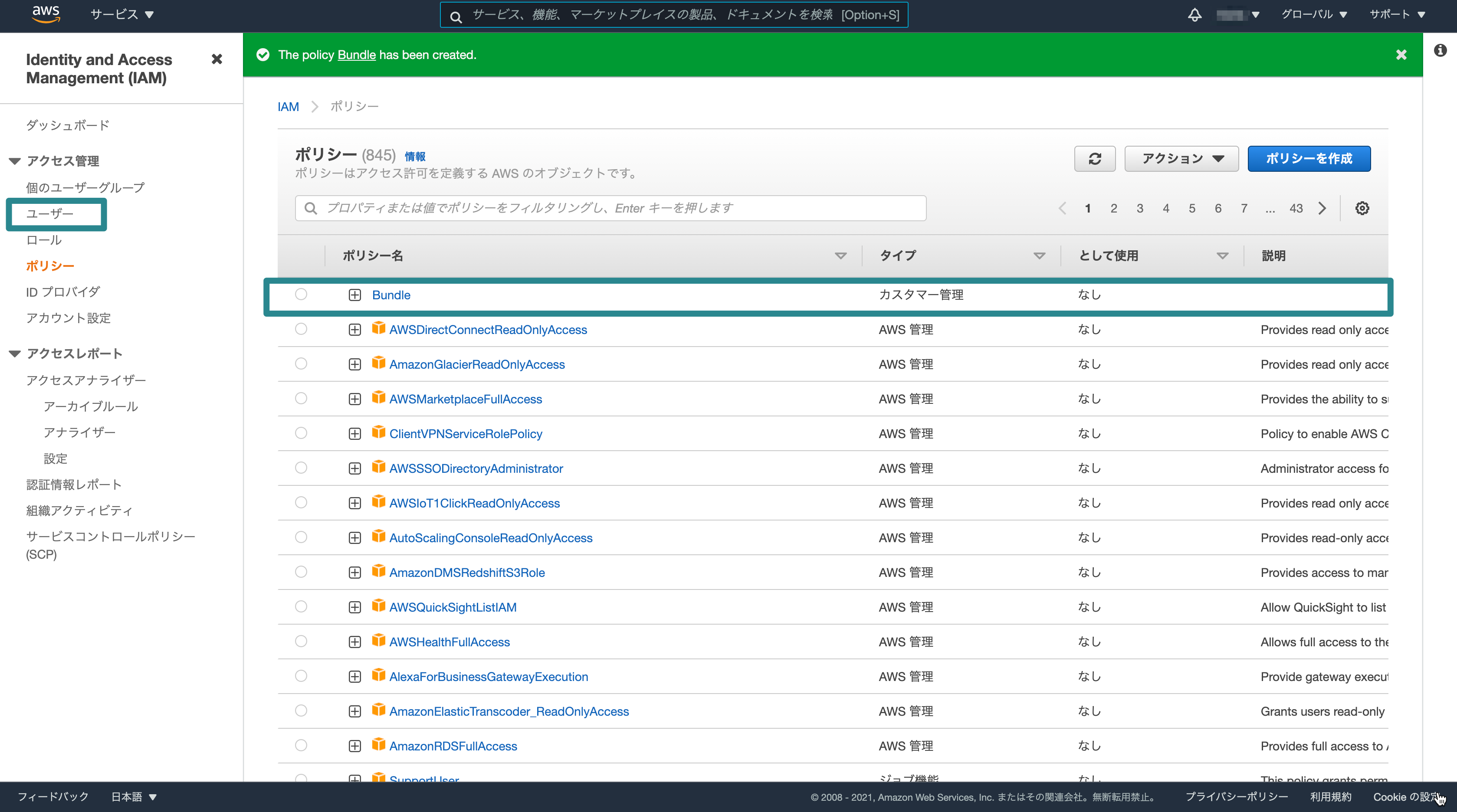Click AmazonDMSRedshiftS3Role orange box icon
Image resolution: width=1457 pixels, height=812 pixels.
tap(378, 571)
